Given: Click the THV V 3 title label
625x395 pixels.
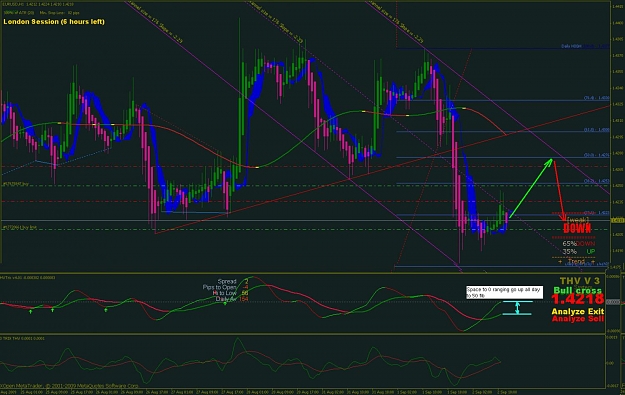Looking at the screenshot, I should [x=580, y=281].
